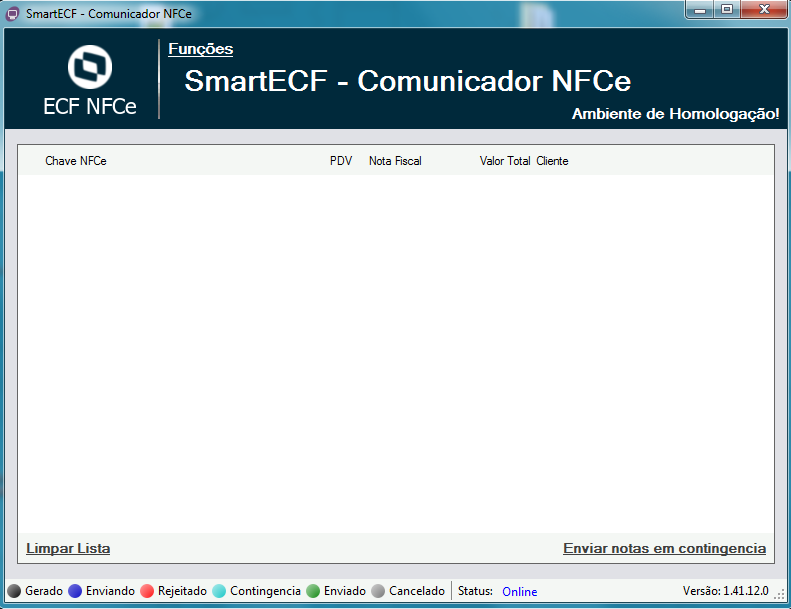Click the Status: label

tap(475, 591)
